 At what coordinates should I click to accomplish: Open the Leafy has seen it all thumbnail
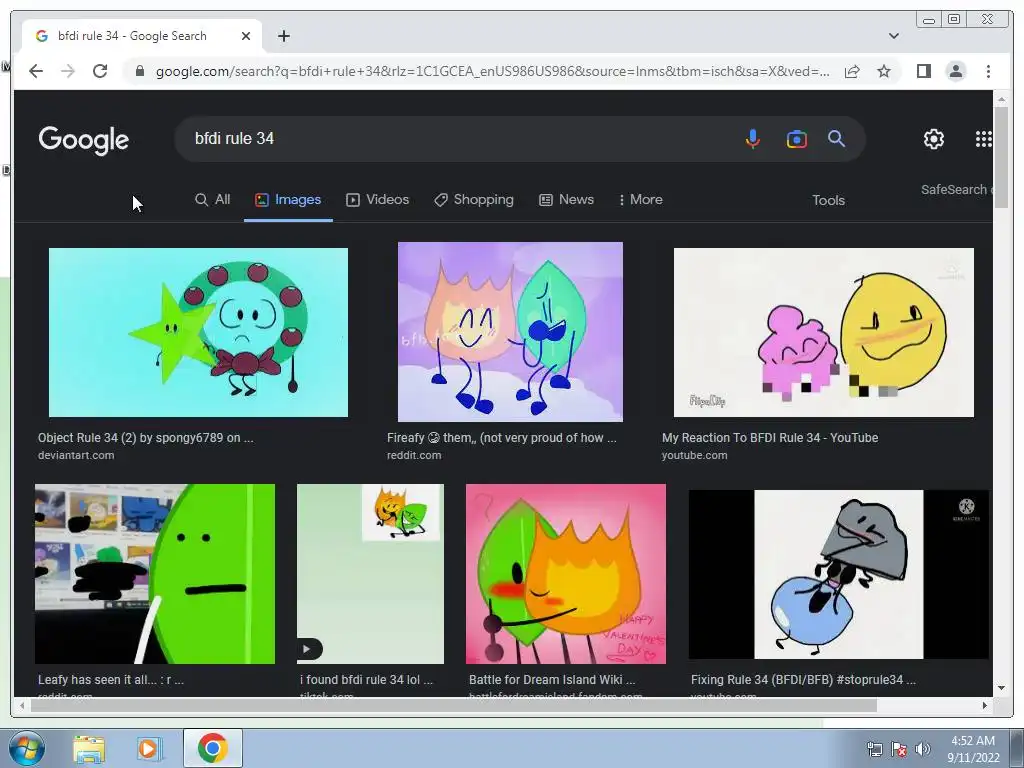[155, 574]
